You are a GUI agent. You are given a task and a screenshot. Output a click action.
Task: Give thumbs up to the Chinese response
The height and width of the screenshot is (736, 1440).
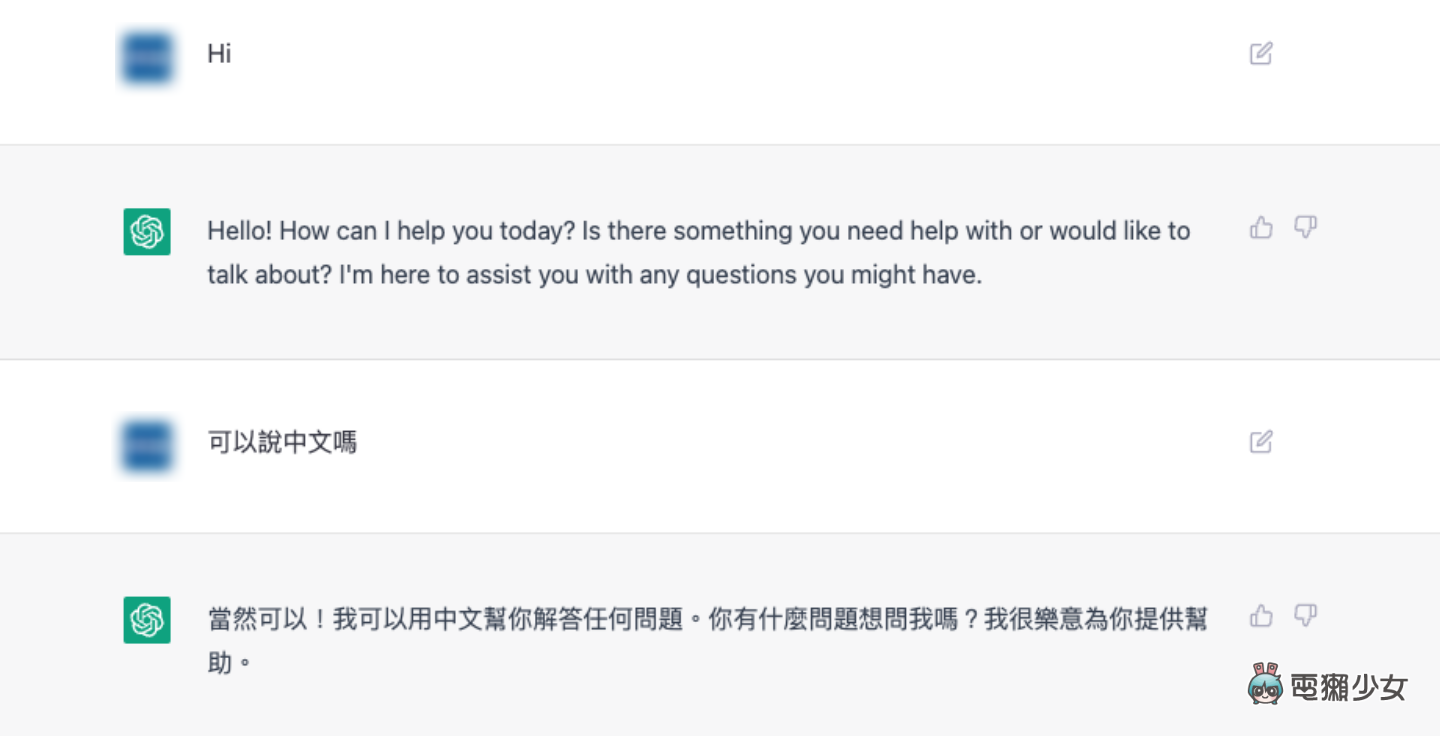(x=1260, y=617)
